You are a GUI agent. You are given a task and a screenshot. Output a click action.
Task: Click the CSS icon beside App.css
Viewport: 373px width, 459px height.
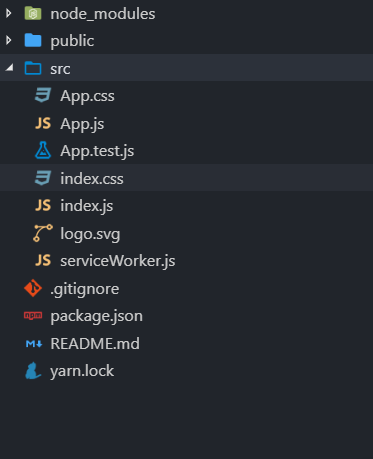[x=43, y=95]
